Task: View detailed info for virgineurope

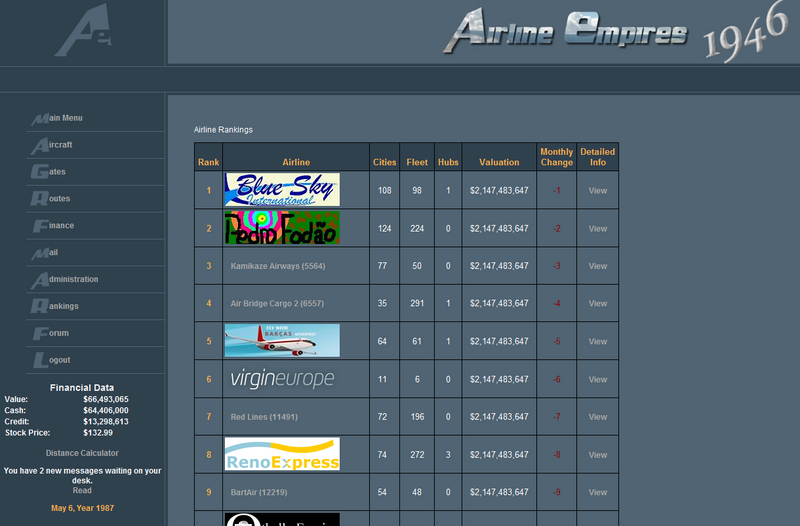Action: click(x=597, y=380)
